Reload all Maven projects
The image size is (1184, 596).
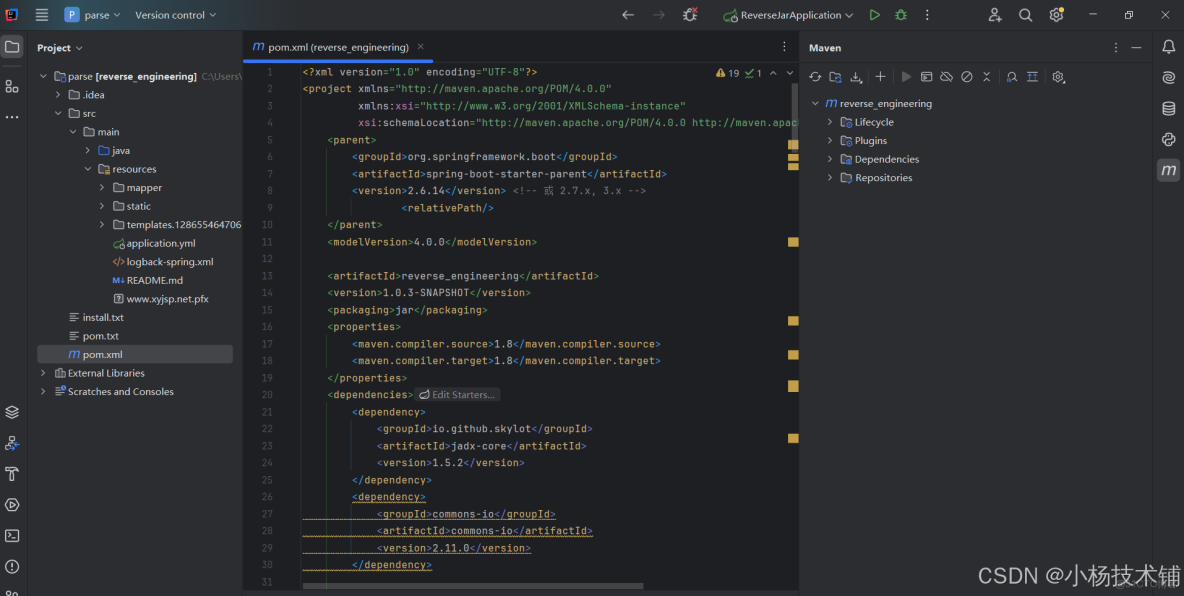tap(815, 76)
